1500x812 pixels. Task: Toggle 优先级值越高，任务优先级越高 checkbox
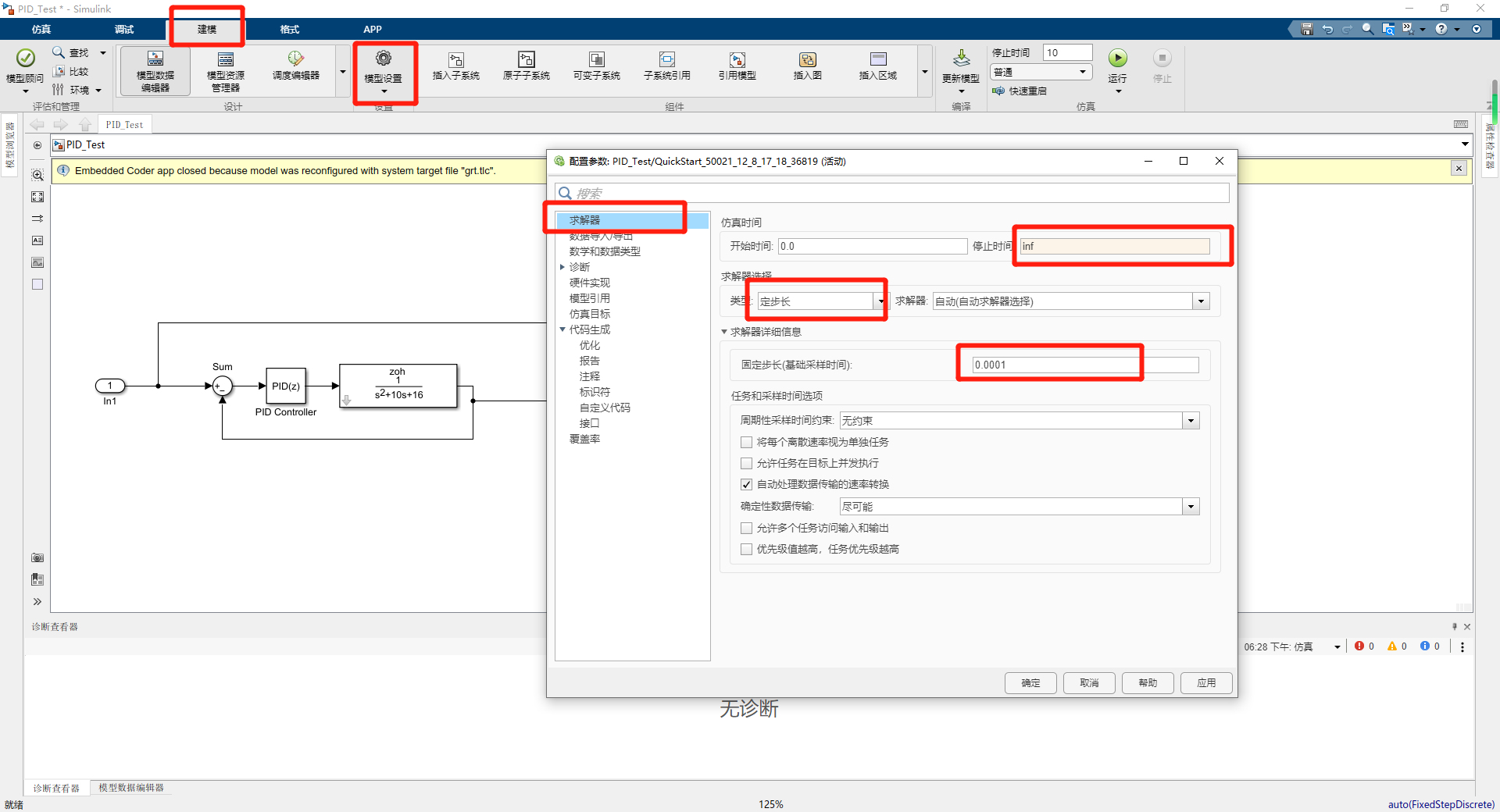coord(747,549)
